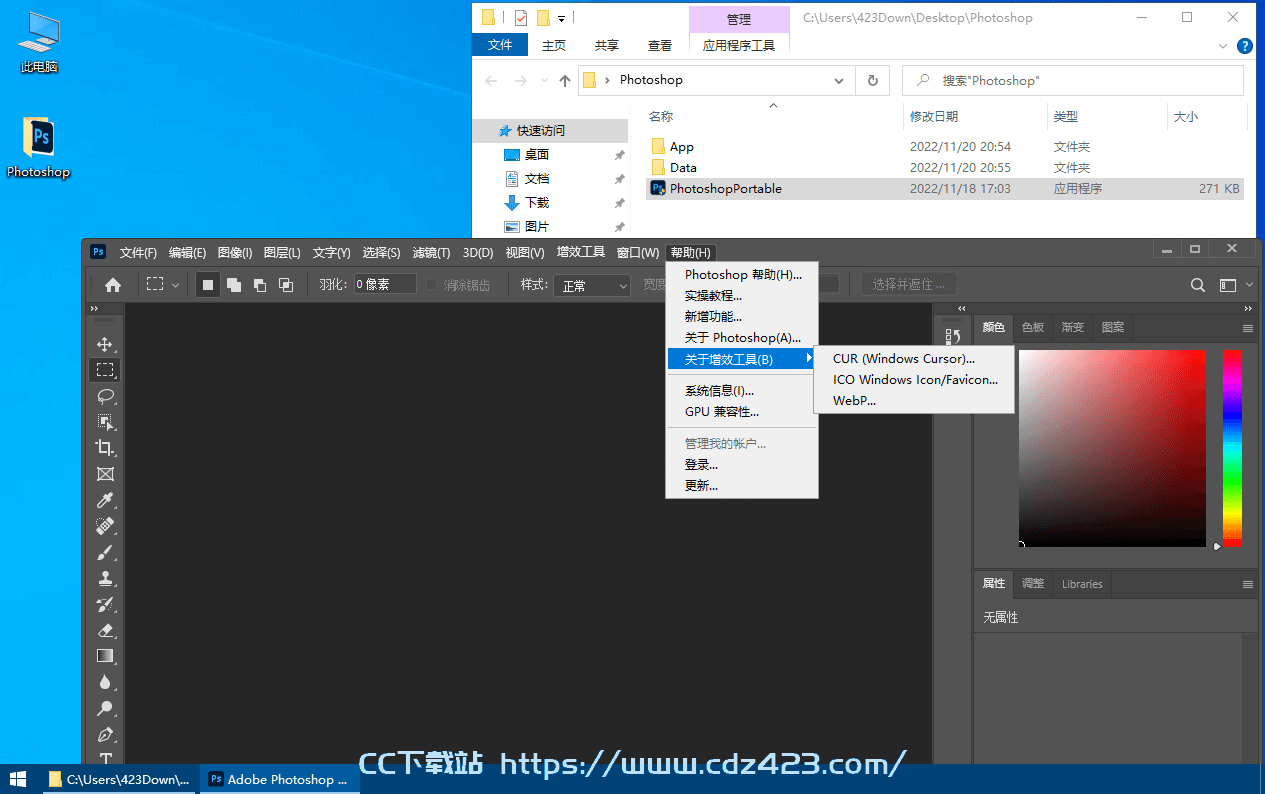Select the Brush tool
The width and height of the screenshot is (1265, 794).
pos(105,552)
